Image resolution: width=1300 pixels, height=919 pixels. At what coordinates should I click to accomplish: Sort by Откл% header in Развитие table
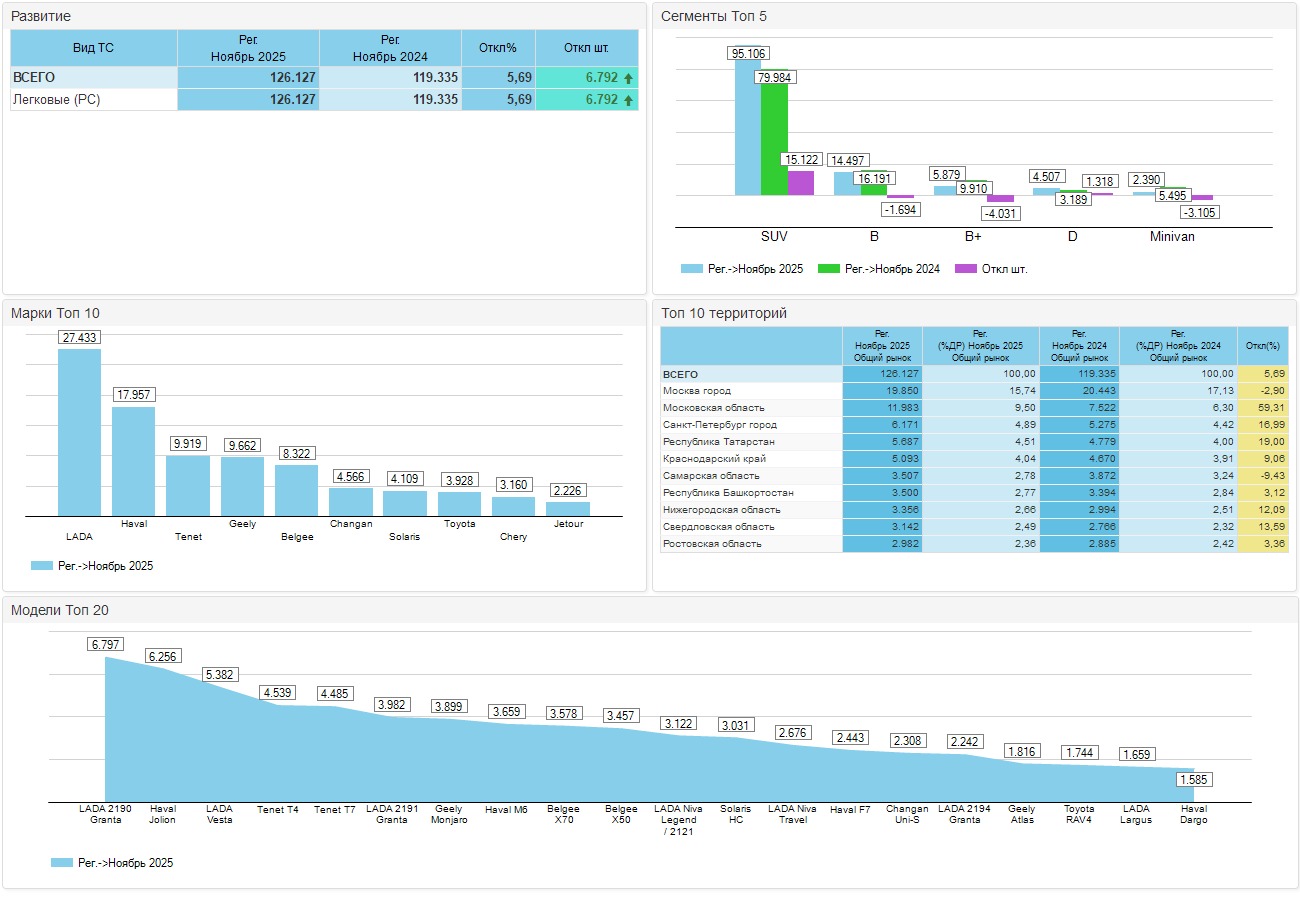pyautogui.click(x=498, y=48)
